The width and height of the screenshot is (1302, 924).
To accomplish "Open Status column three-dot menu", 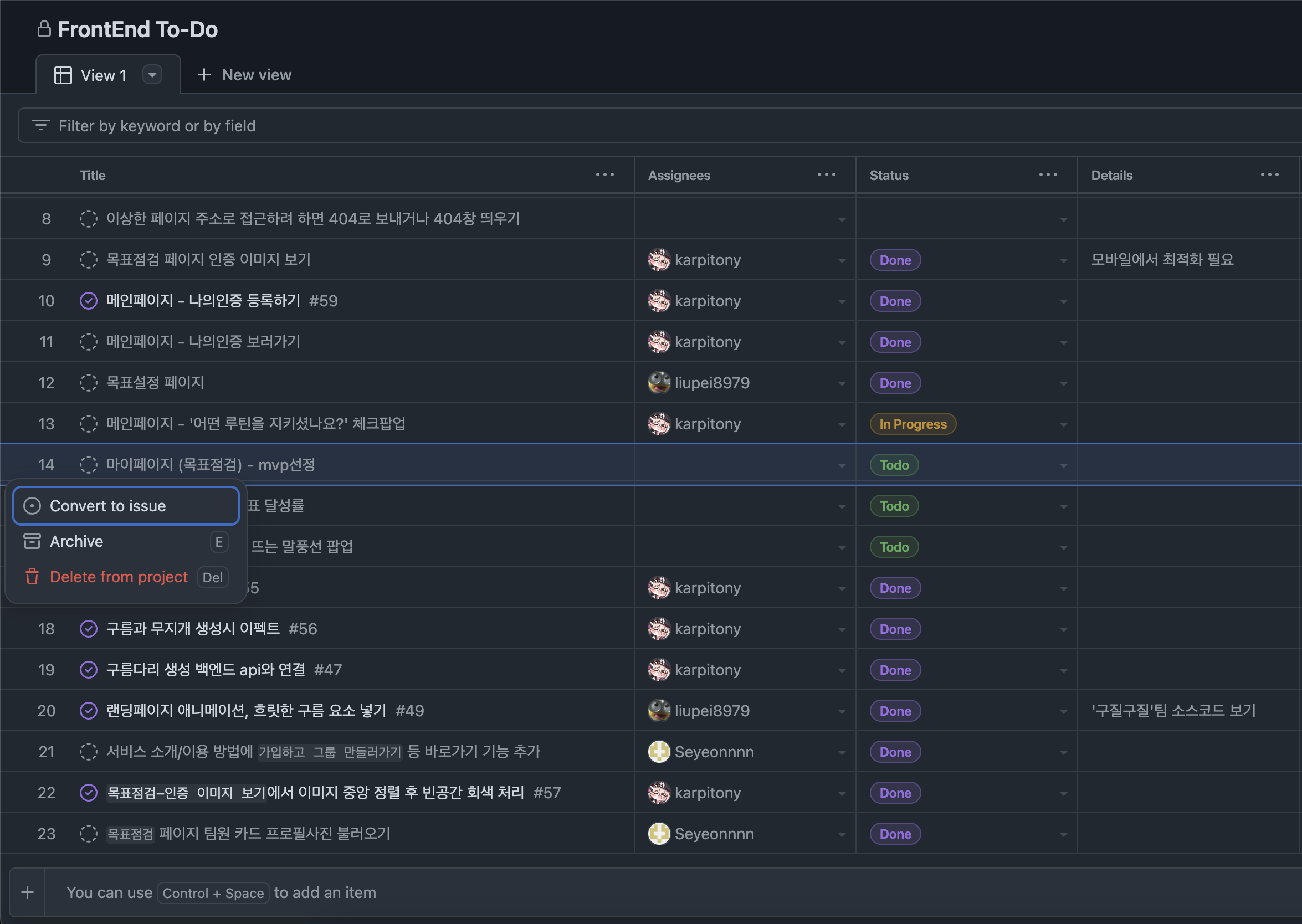I will coord(1048,175).
